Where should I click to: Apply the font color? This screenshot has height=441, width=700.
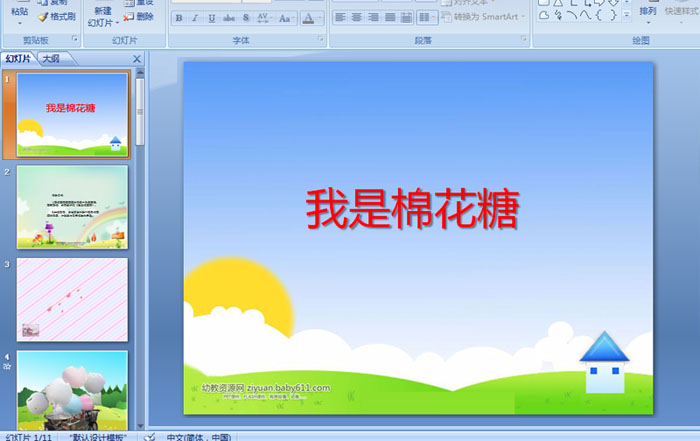(x=308, y=18)
